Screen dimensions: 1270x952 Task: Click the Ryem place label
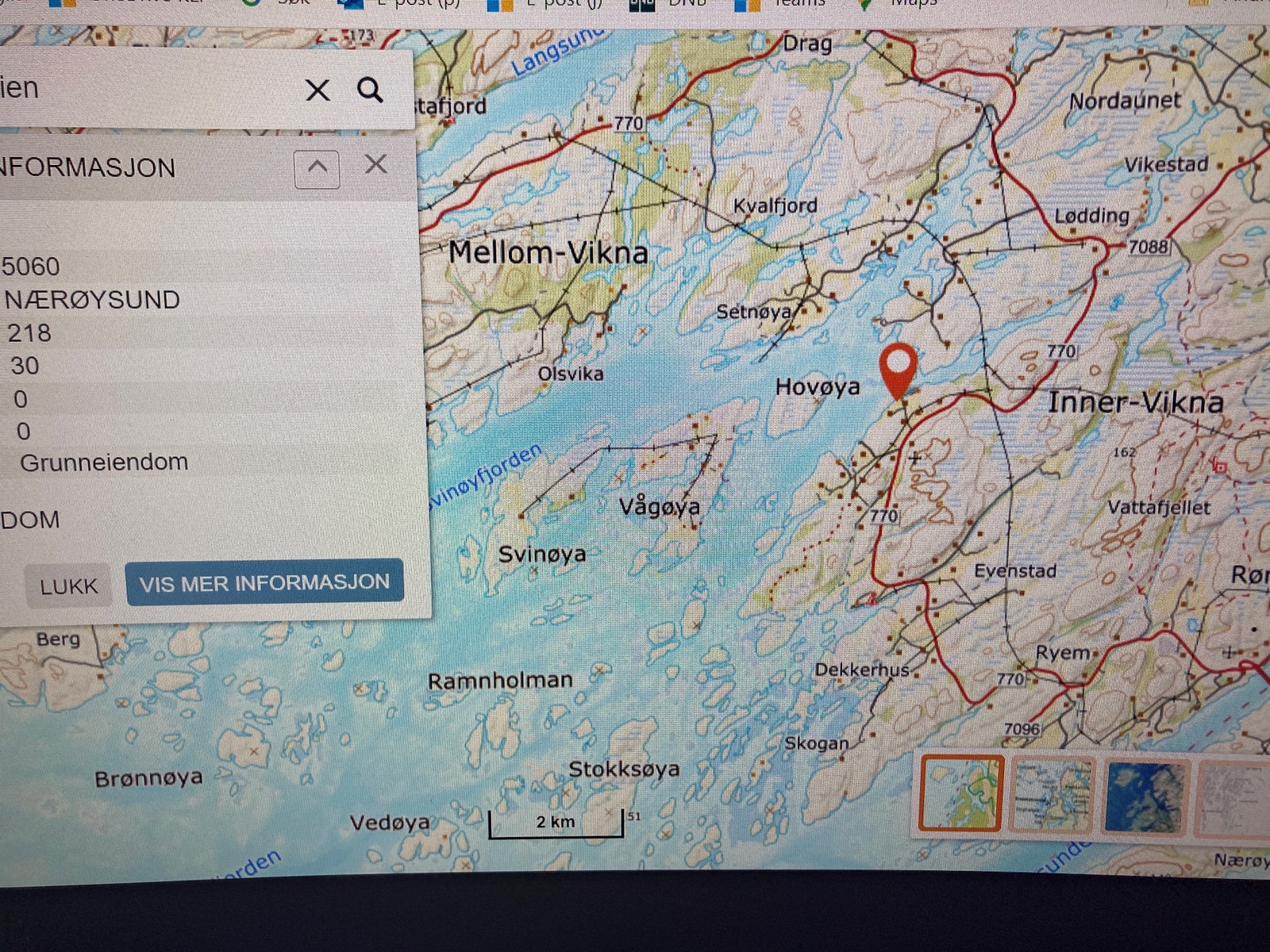click(1063, 654)
